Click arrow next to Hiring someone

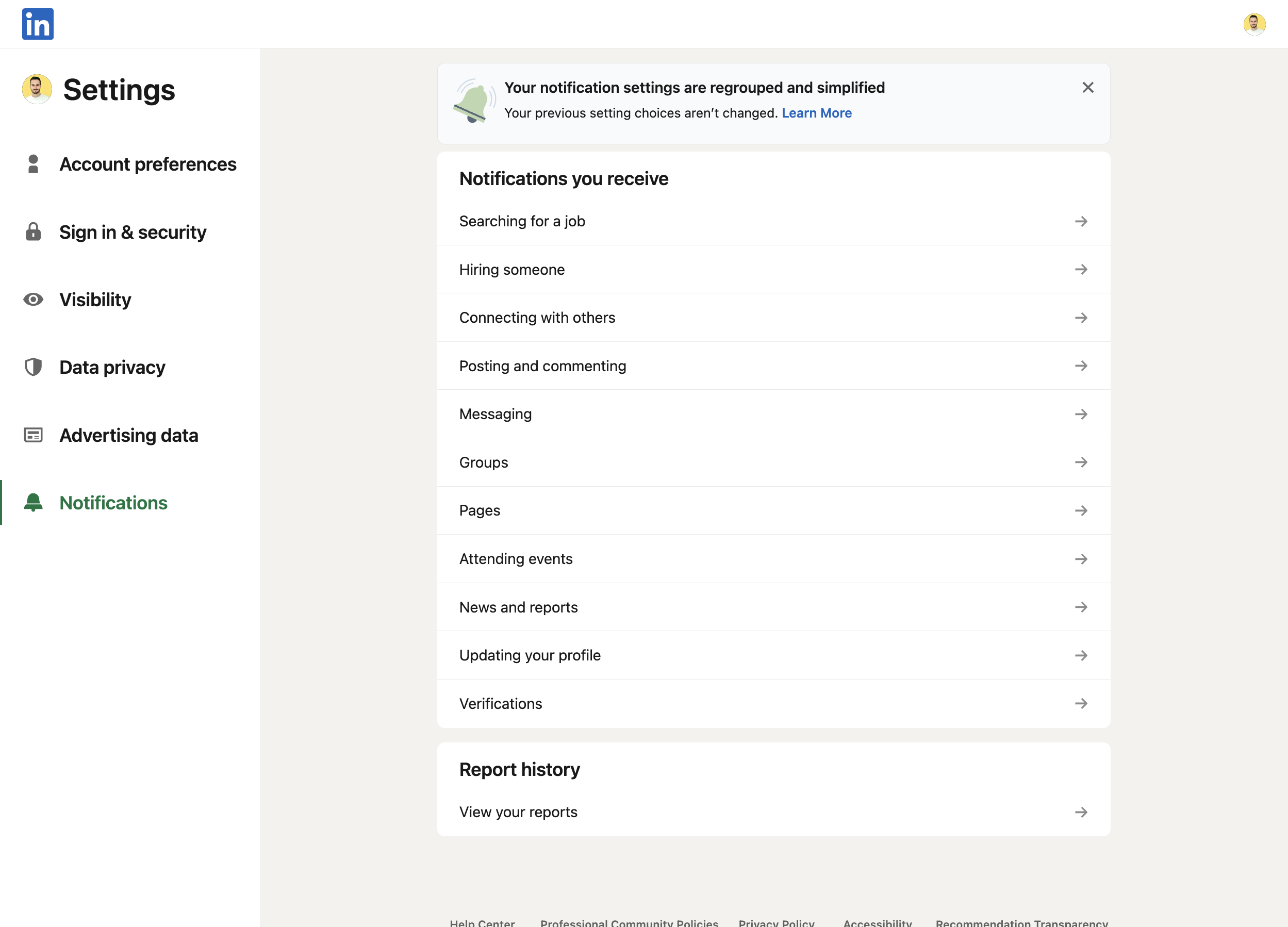1081,269
